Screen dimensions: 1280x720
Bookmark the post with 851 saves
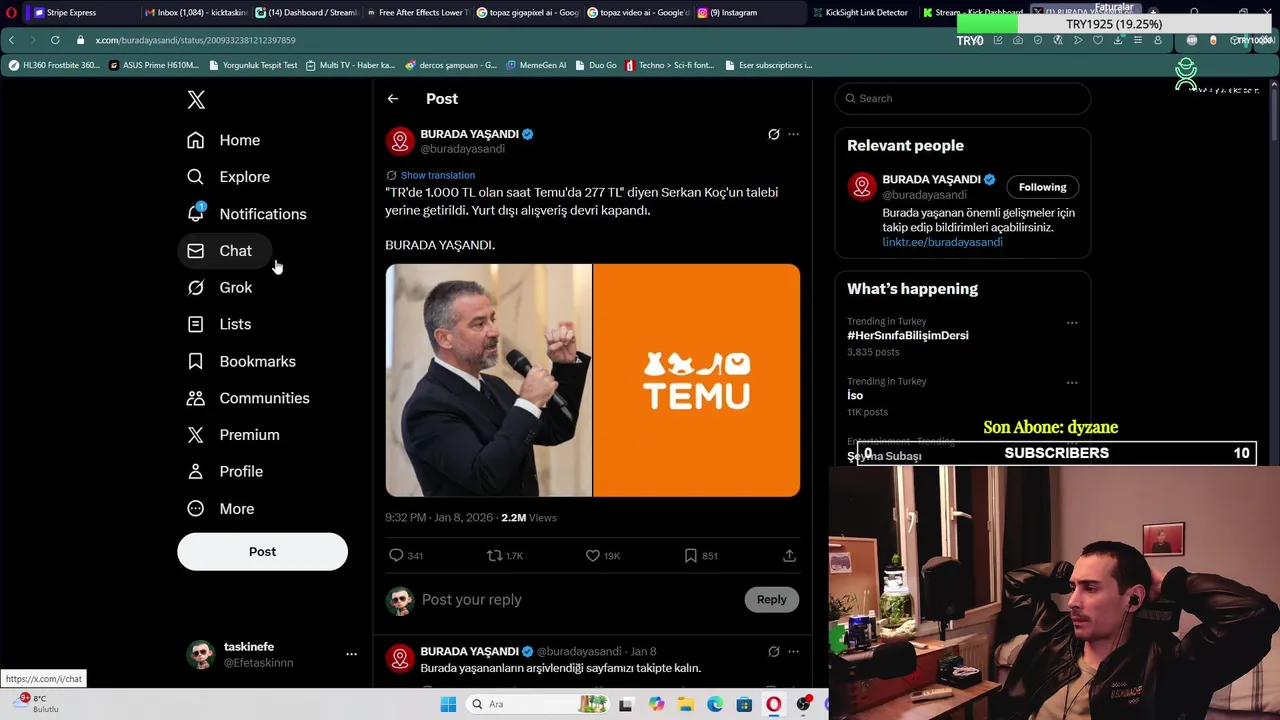point(701,555)
